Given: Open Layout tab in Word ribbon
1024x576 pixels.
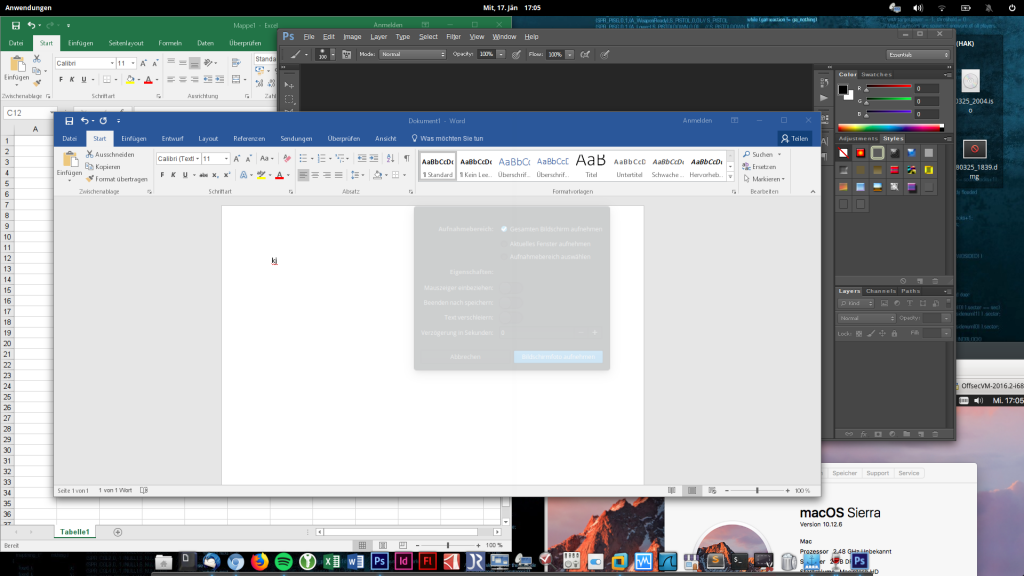Looking at the screenshot, I should [x=208, y=138].
